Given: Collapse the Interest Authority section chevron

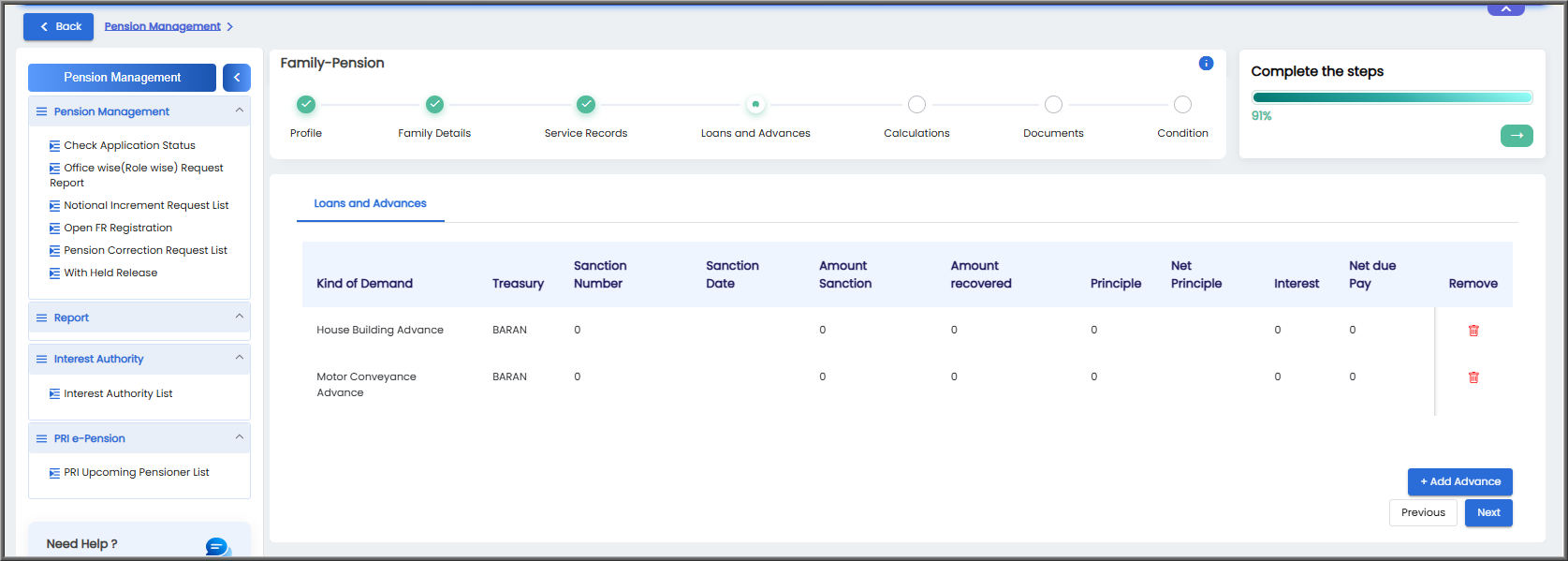Looking at the screenshot, I should 239,358.
